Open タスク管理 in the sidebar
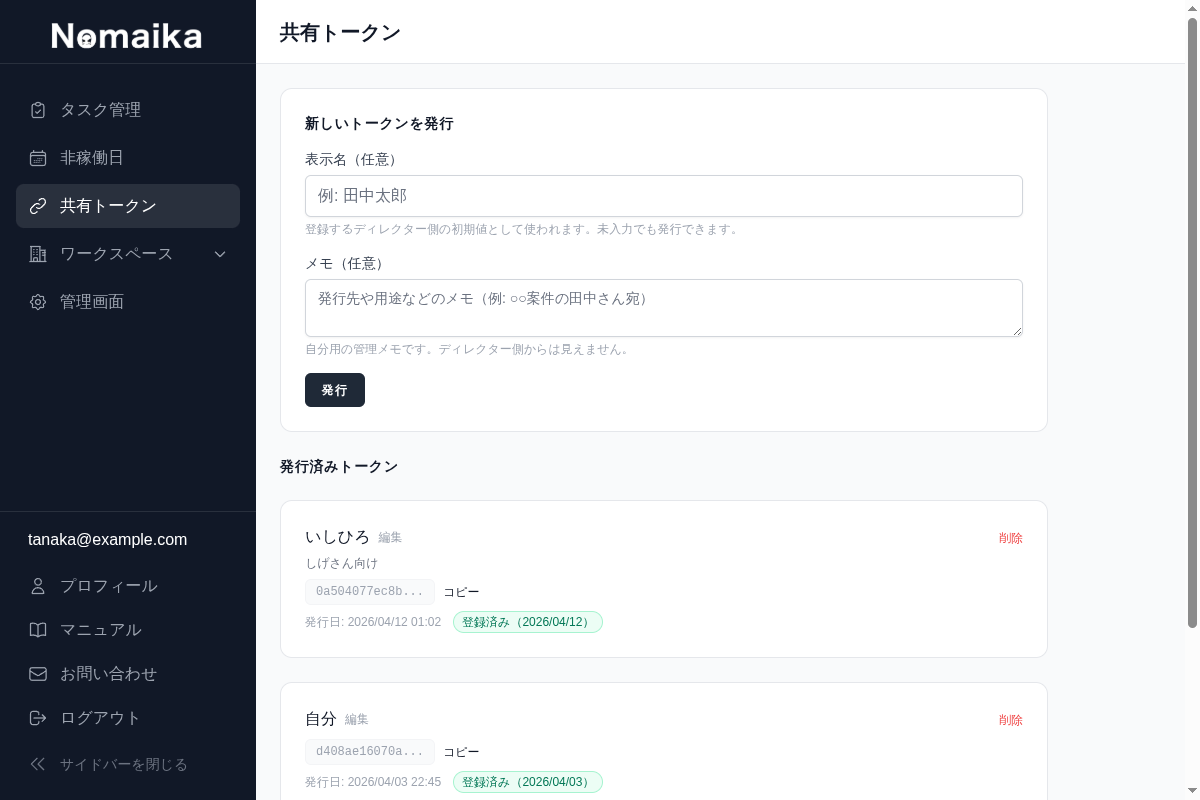The image size is (1200, 800). point(128,110)
